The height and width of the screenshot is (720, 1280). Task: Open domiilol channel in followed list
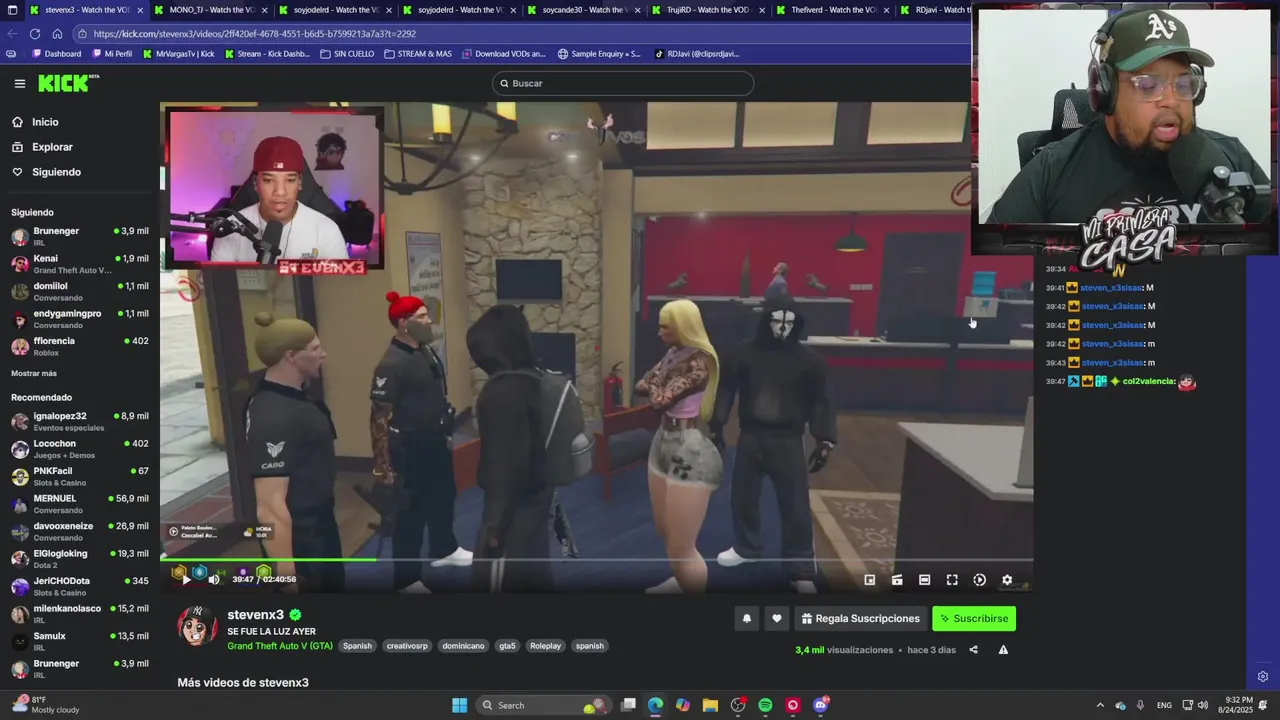click(80, 291)
